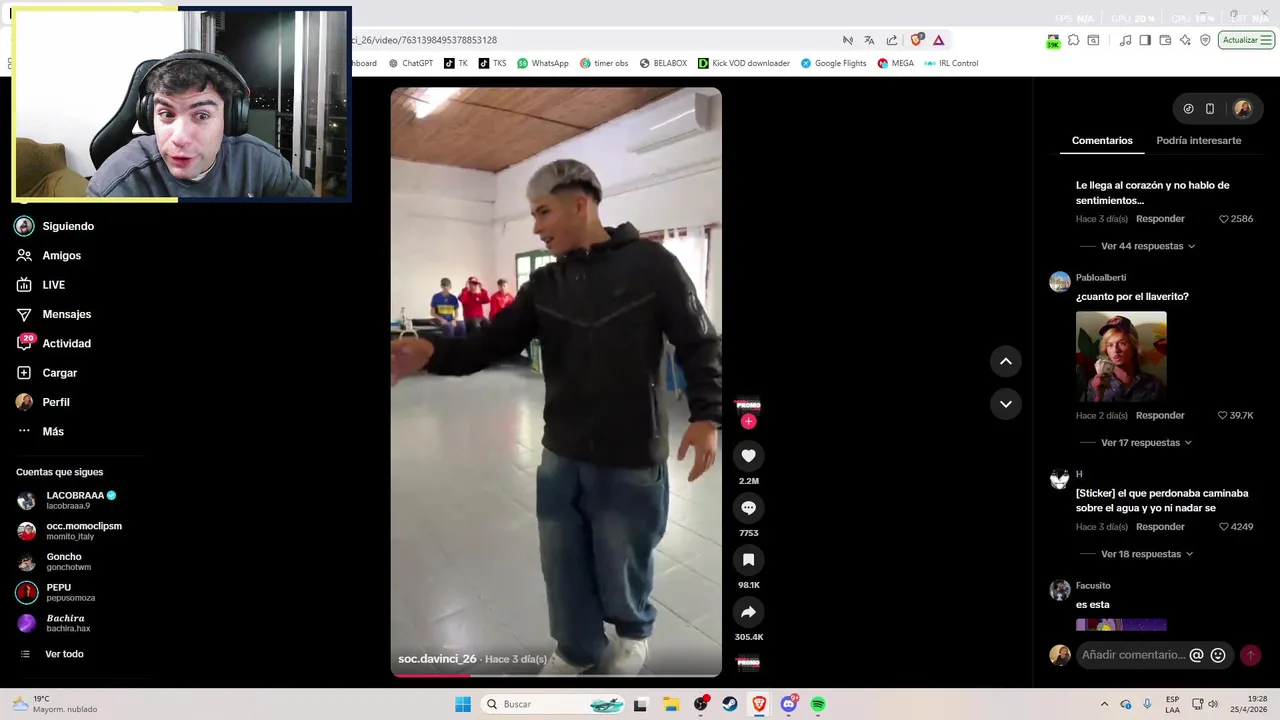Open the emoji picker in comment box
1280x720 pixels.
pos(1218,655)
